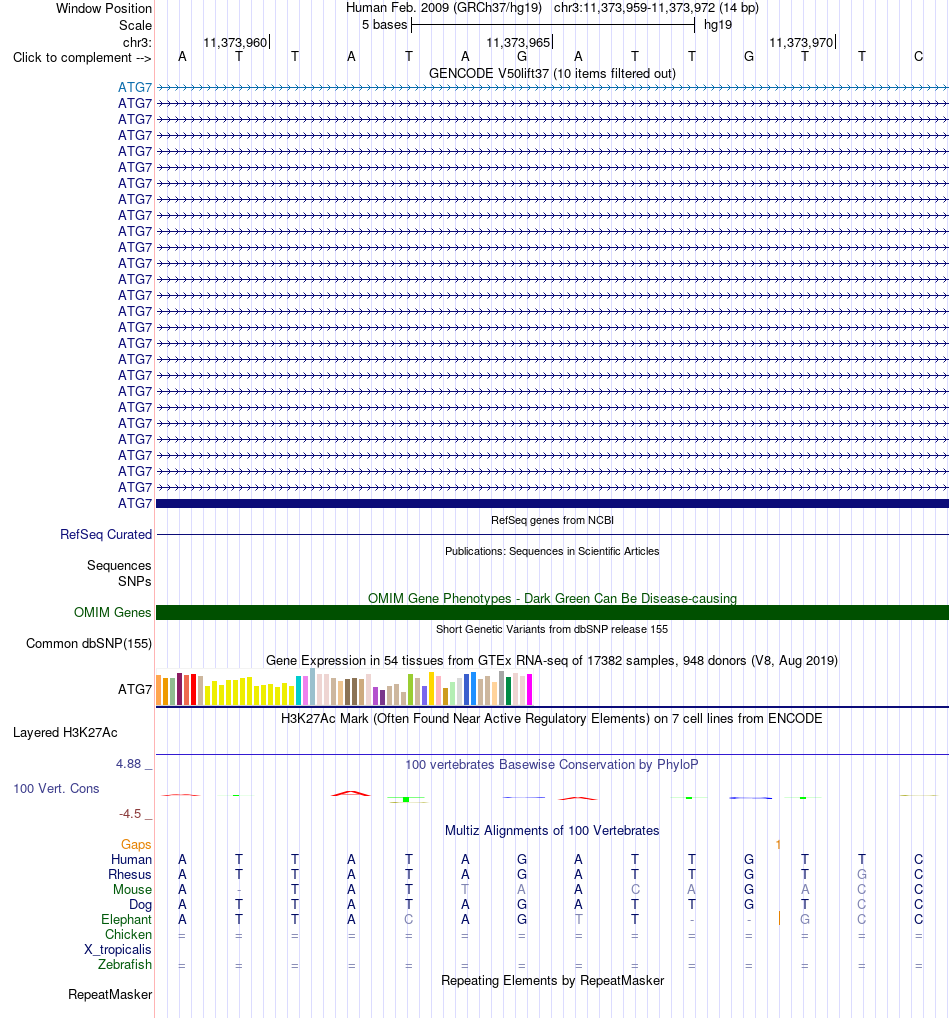
Task: Click the thick dark-blue ATG7 exon bar
Action: [553, 503]
